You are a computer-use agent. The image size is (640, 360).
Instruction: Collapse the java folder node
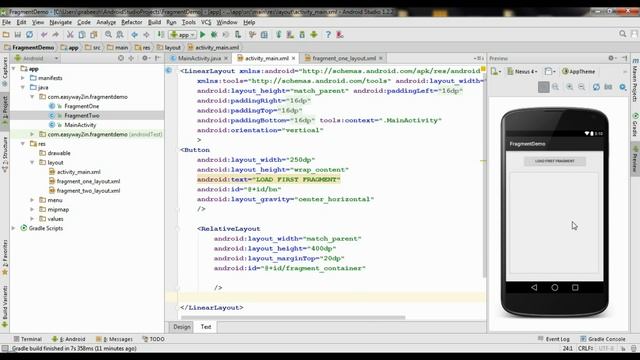[x=23, y=87]
